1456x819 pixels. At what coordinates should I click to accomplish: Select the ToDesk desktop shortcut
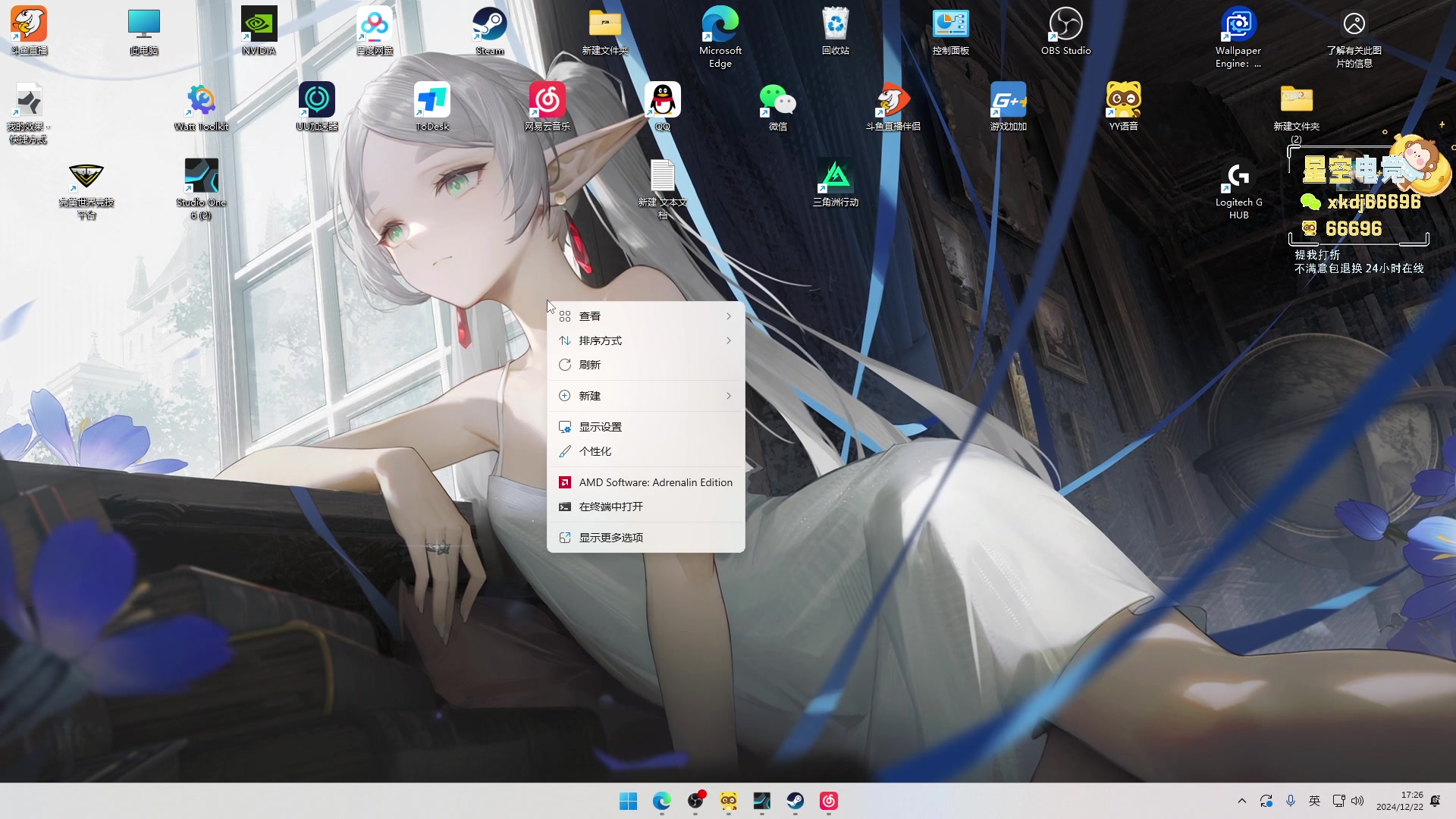pyautogui.click(x=432, y=107)
